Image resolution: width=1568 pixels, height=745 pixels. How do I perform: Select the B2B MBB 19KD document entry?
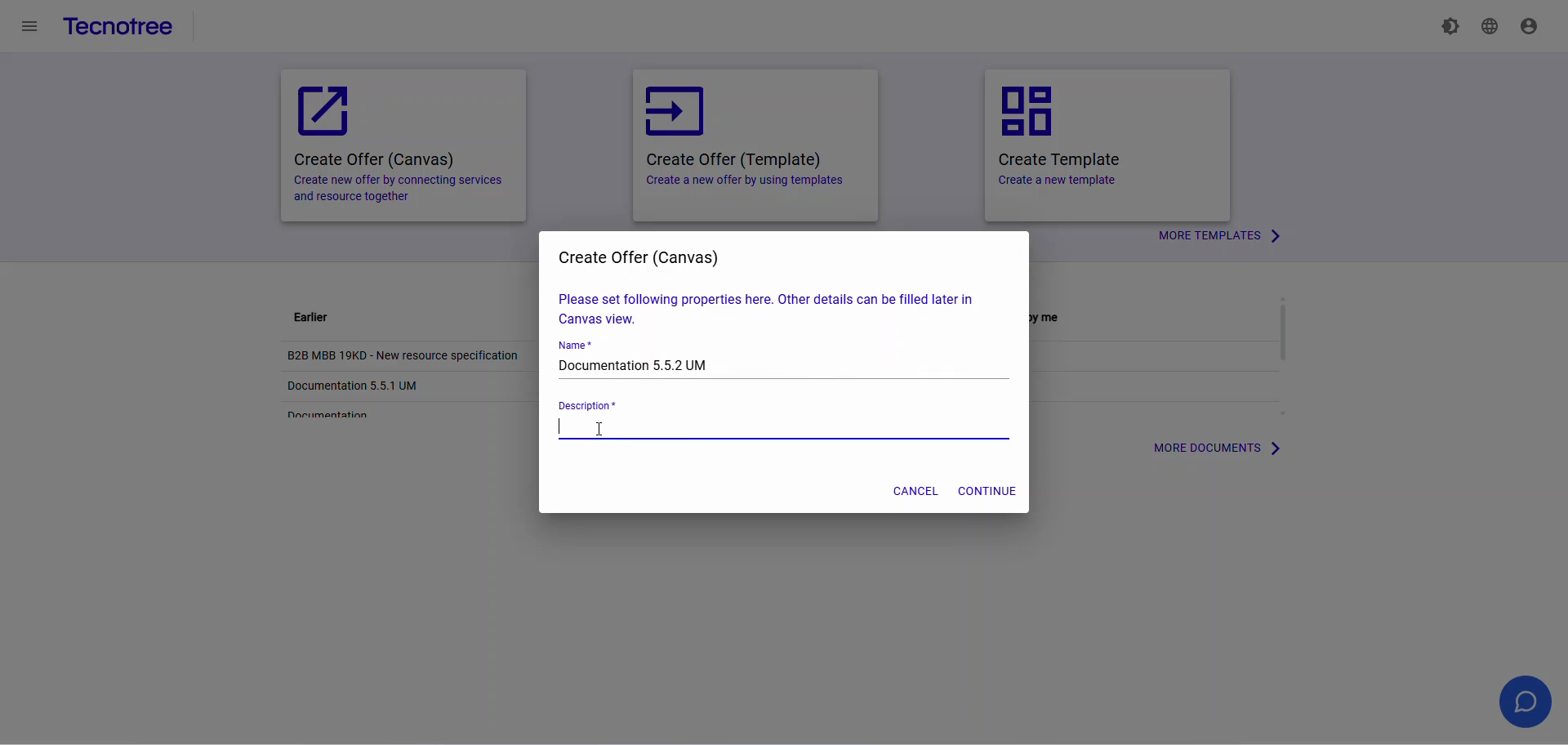click(x=403, y=355)
